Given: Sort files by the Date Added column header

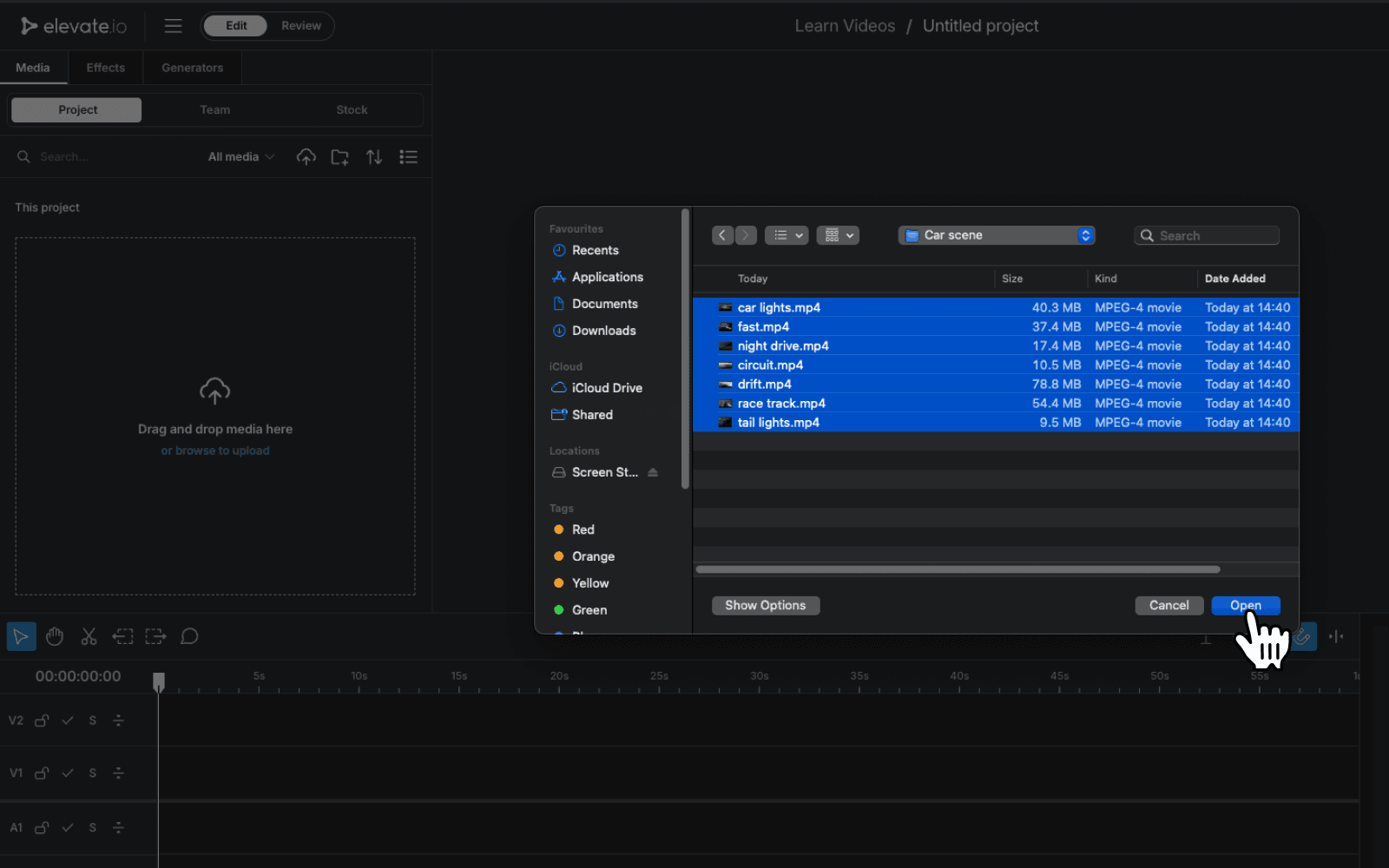Looking at the screenshot, I should (x=1235, y=279).
